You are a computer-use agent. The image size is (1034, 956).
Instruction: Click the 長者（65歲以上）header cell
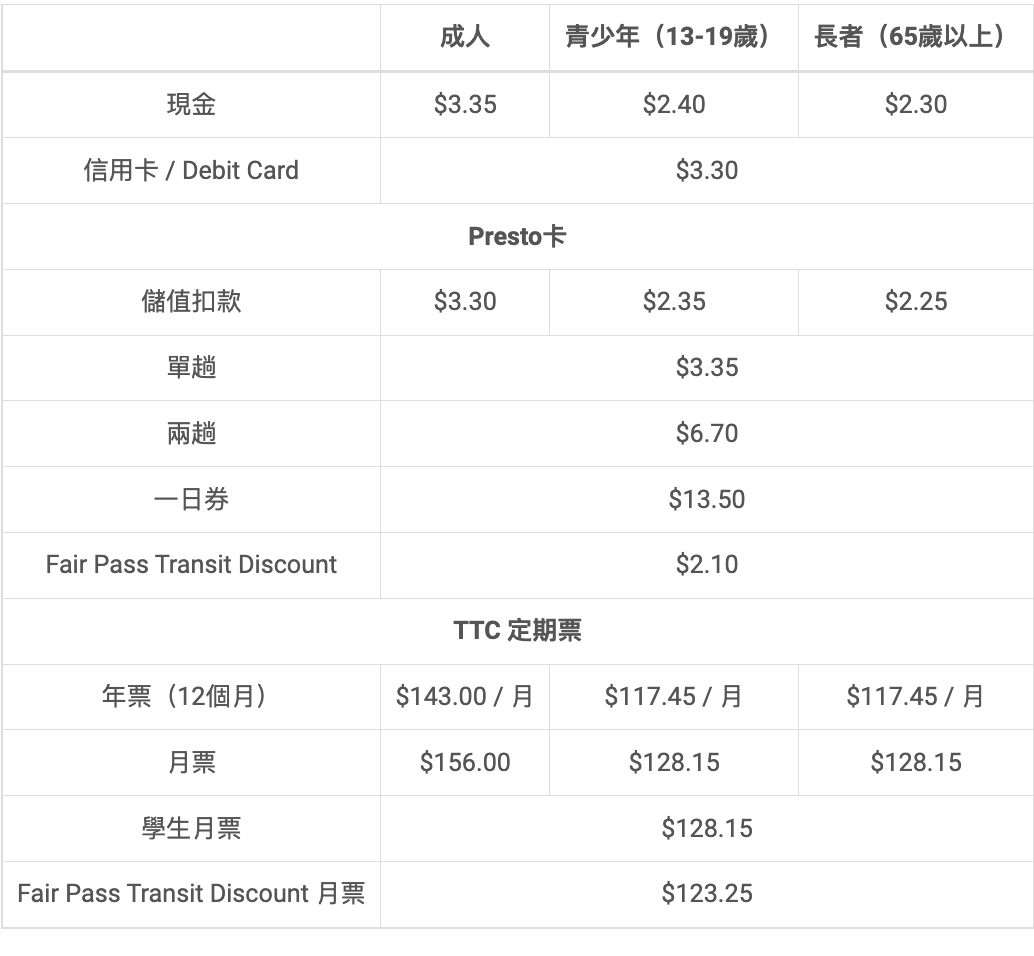pyautogui.click(x=915, y=36)
